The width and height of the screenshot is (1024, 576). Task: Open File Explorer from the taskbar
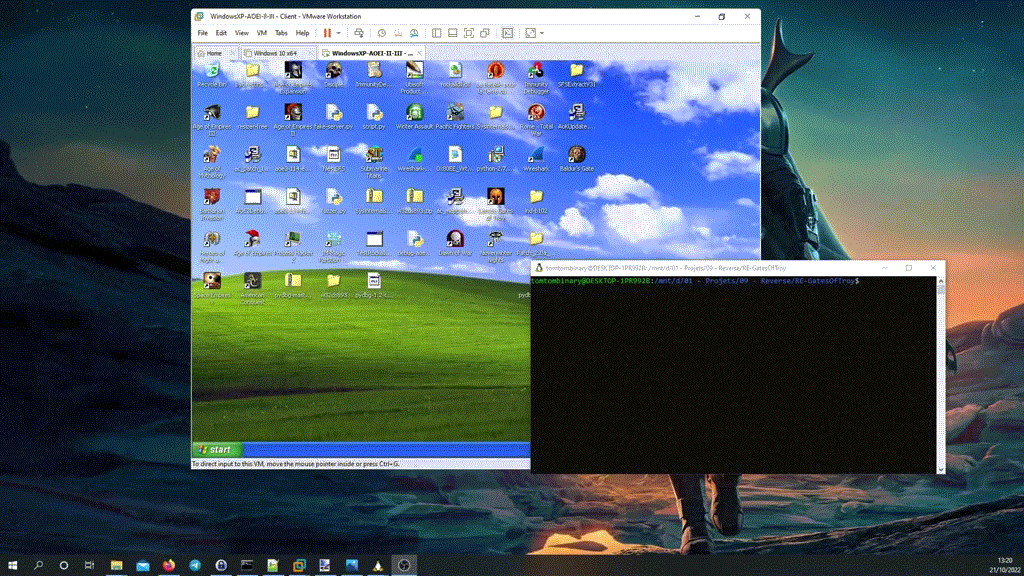(x=116, y=565)
